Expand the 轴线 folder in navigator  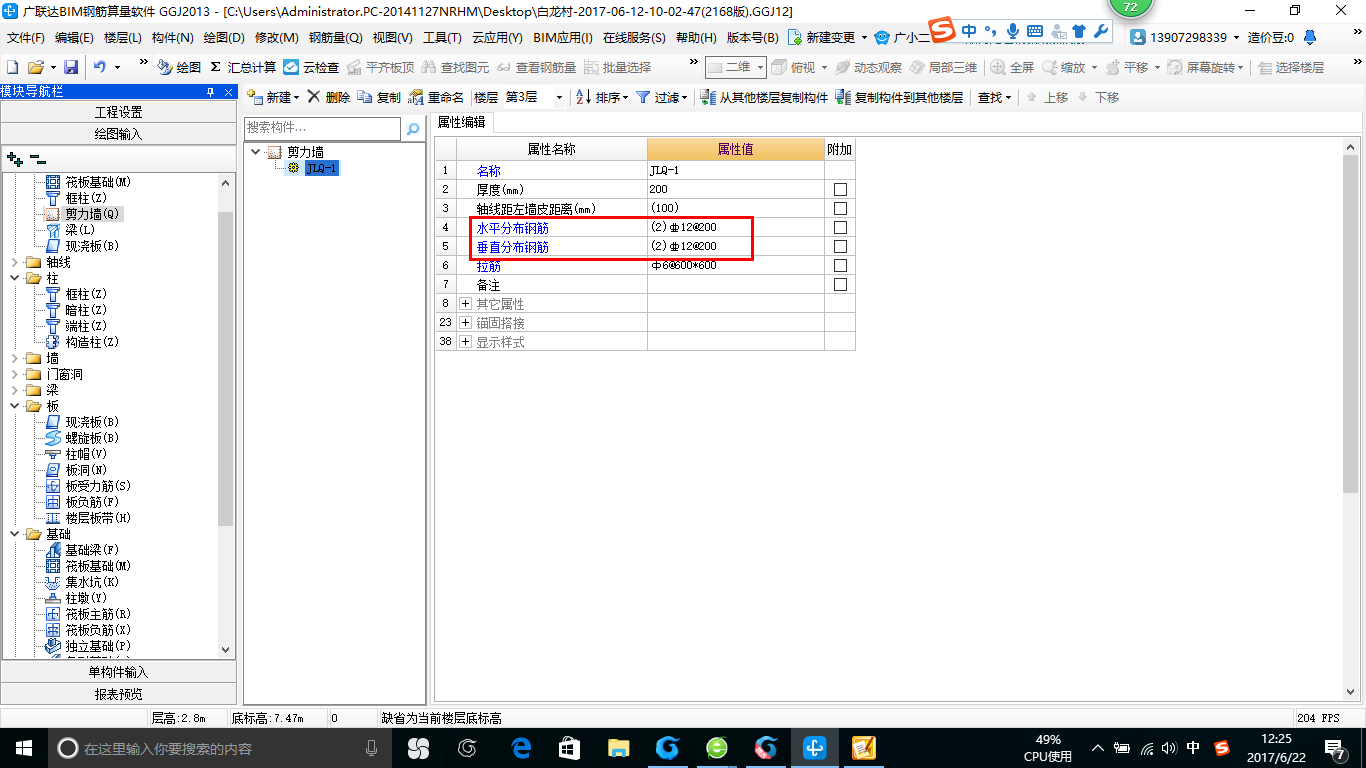click(x=15, y=262)
